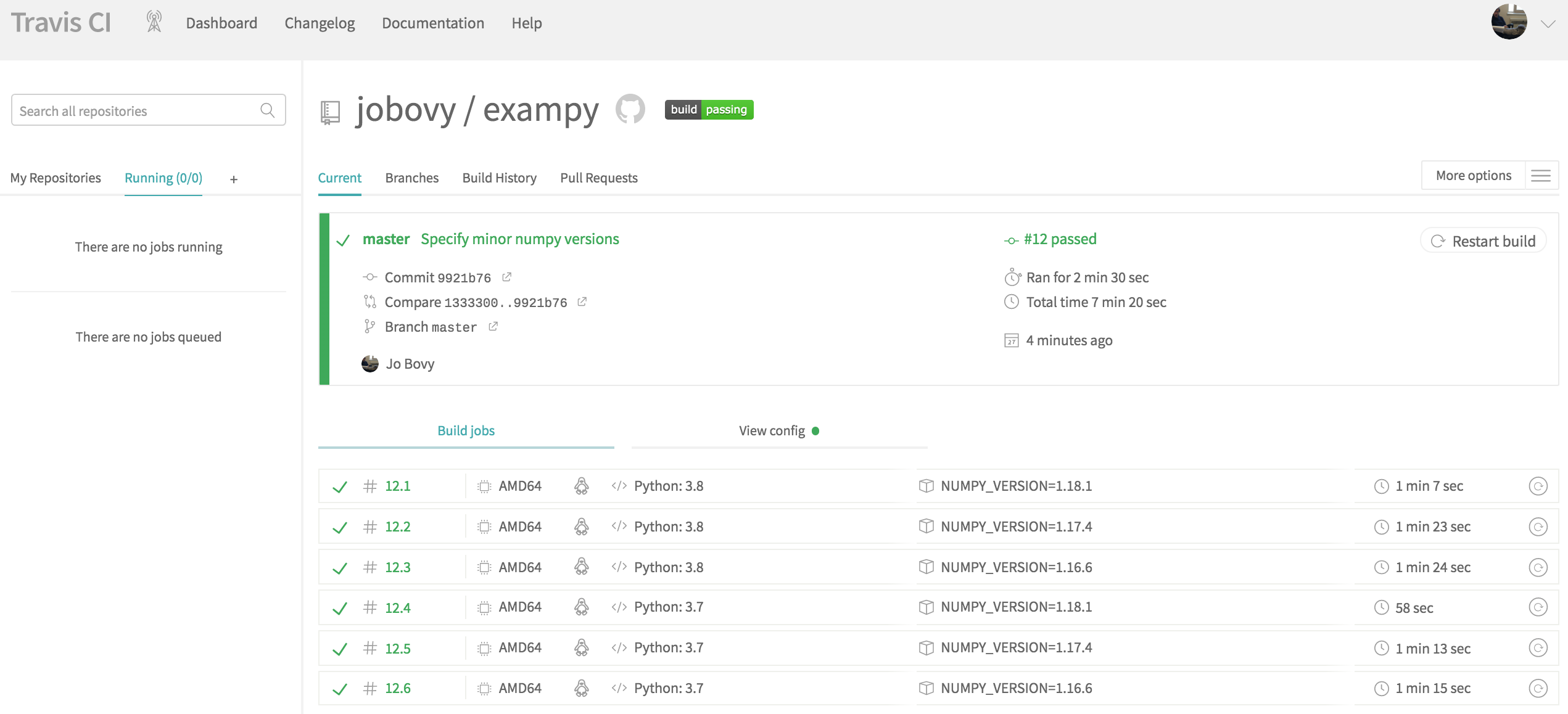The height and width of the screenshot is (714, 1568).
Task: Click the Running (0/0) toggle filter
Action: (163, 178)
